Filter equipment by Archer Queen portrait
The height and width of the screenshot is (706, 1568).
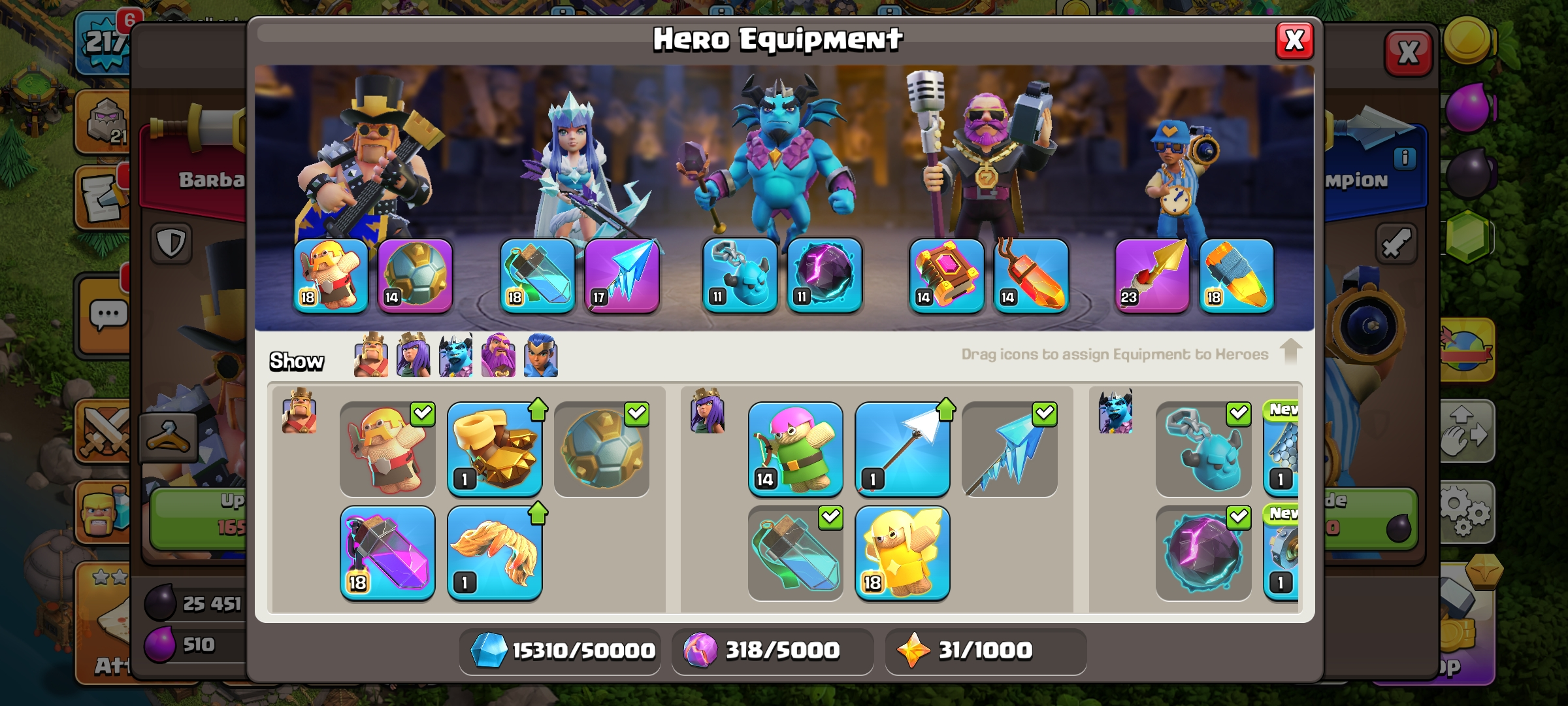click(413, 356)
